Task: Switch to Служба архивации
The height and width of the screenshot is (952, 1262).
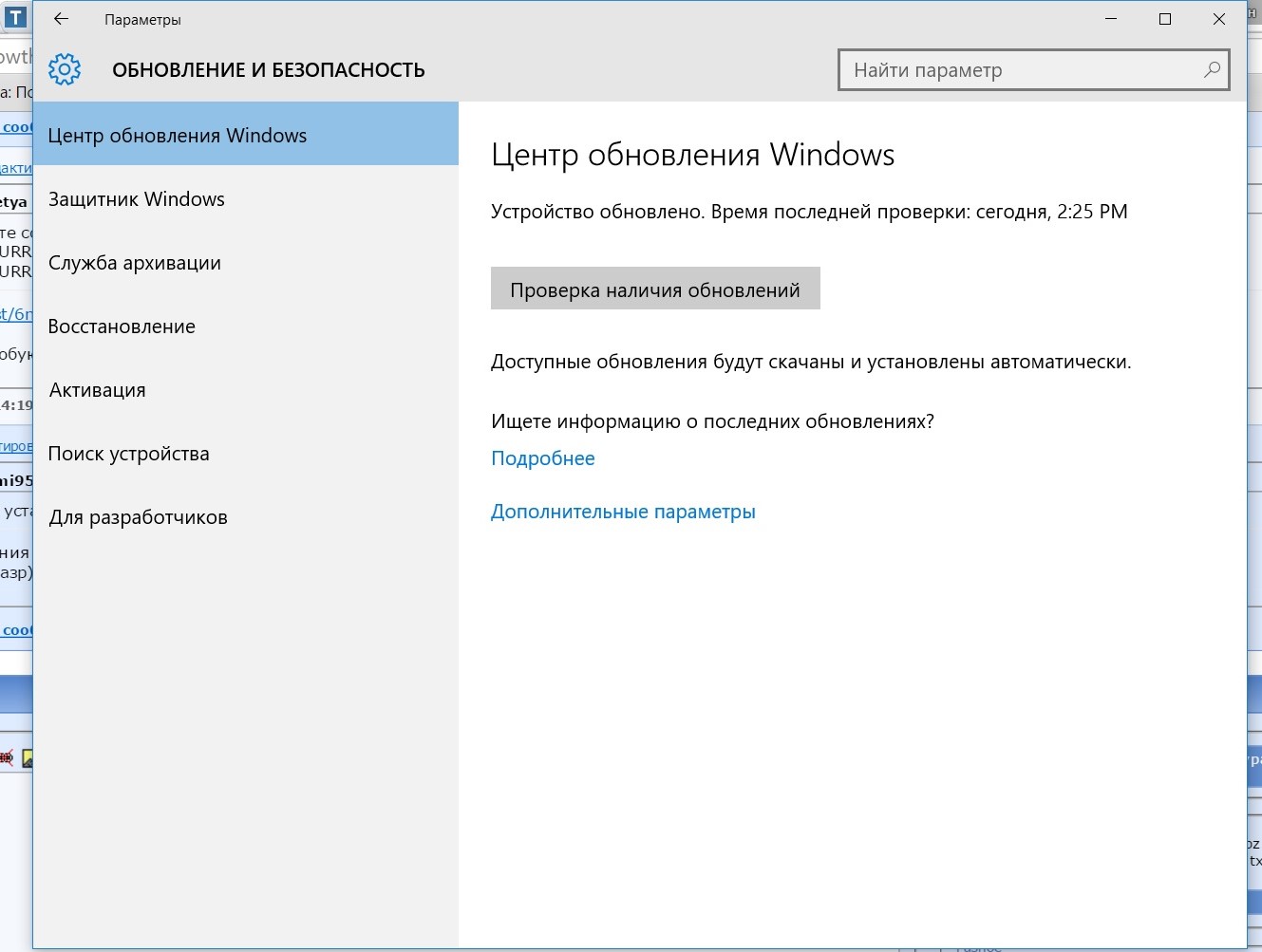Action: pyautogui.click(x=246, y=263)
